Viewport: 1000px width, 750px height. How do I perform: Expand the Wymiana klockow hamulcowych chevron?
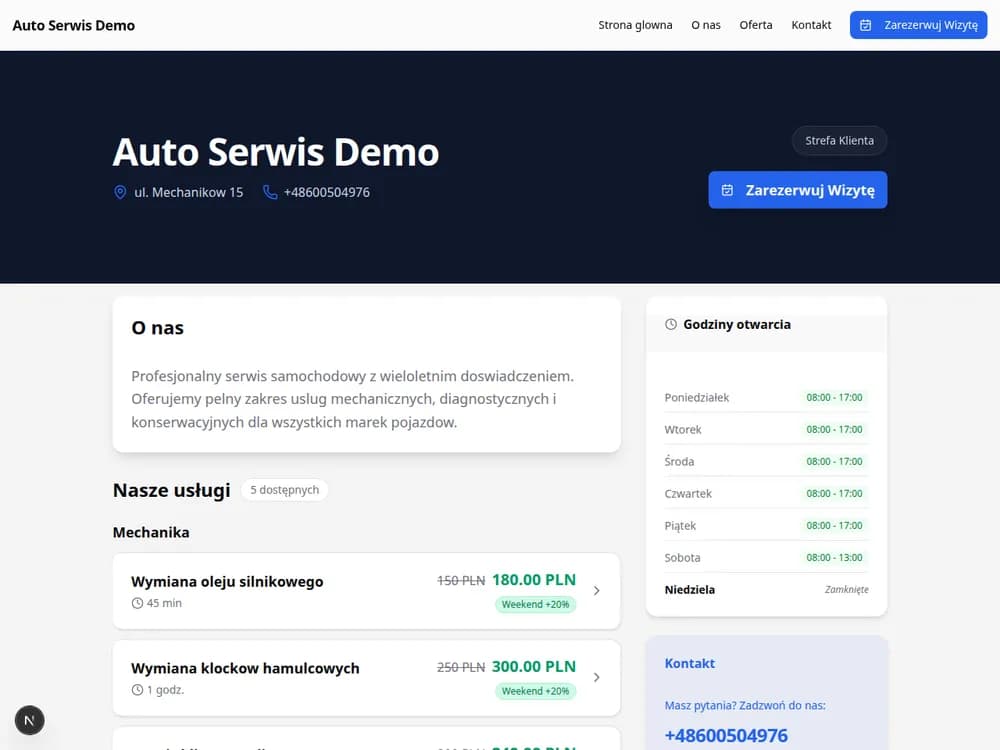coord(596,677)
